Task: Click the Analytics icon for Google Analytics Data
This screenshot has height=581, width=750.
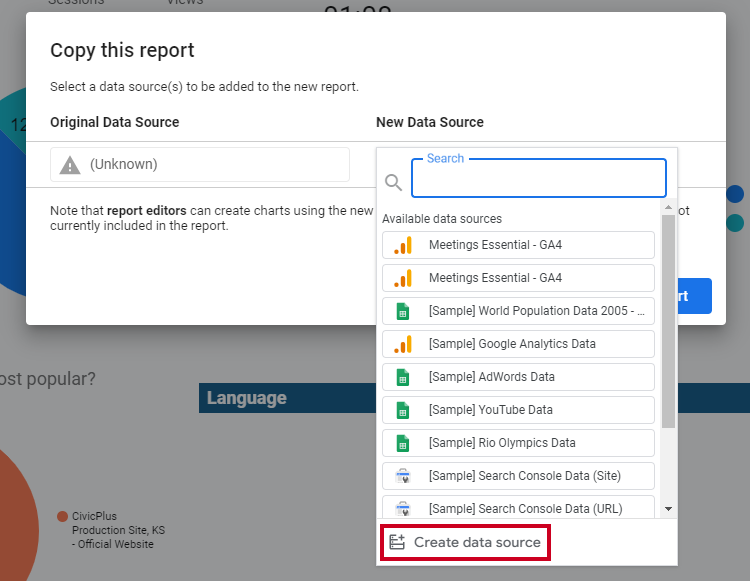Action: coord(403,344)
